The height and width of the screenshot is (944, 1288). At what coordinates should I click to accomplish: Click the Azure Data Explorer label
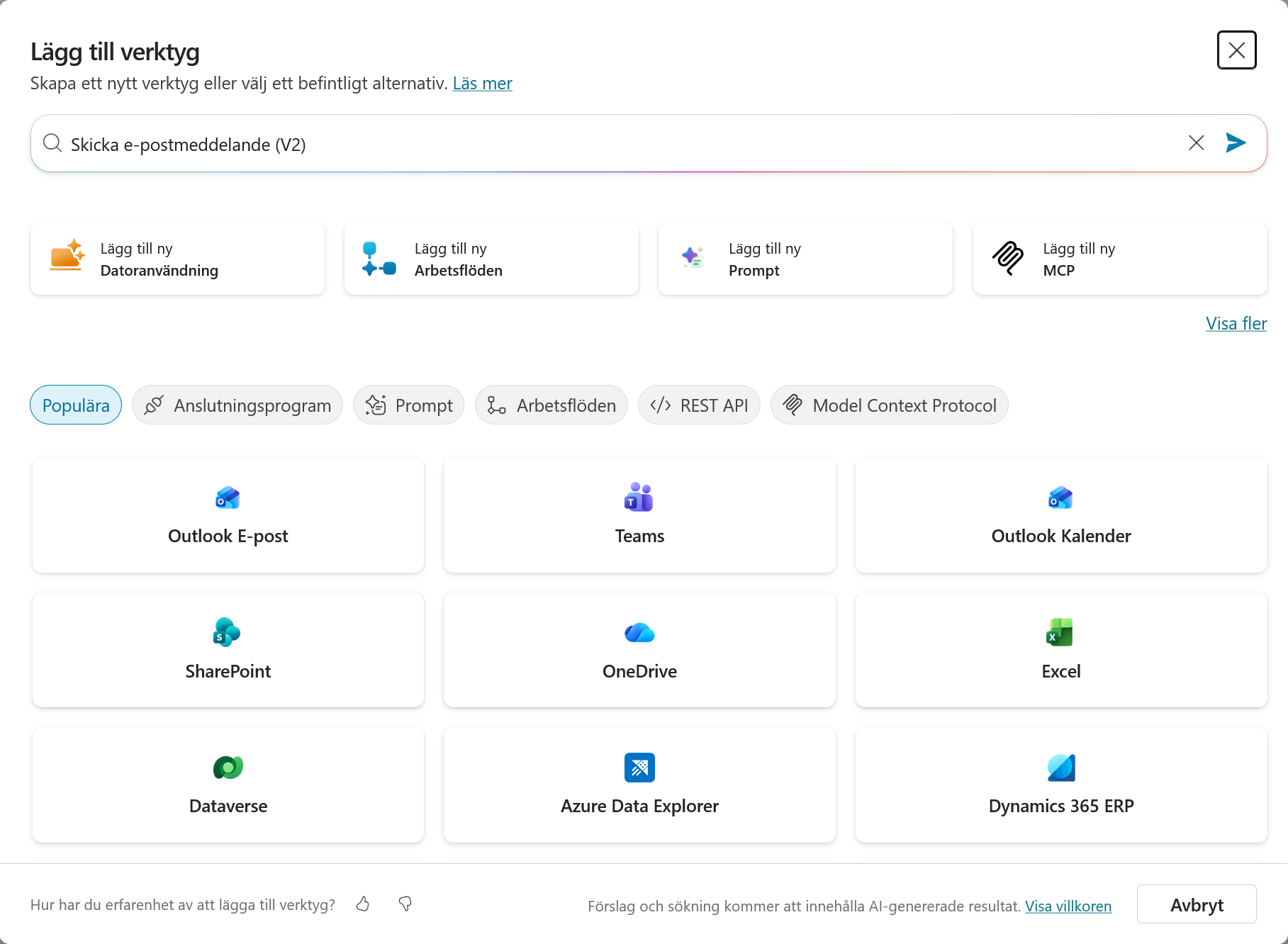639,806
